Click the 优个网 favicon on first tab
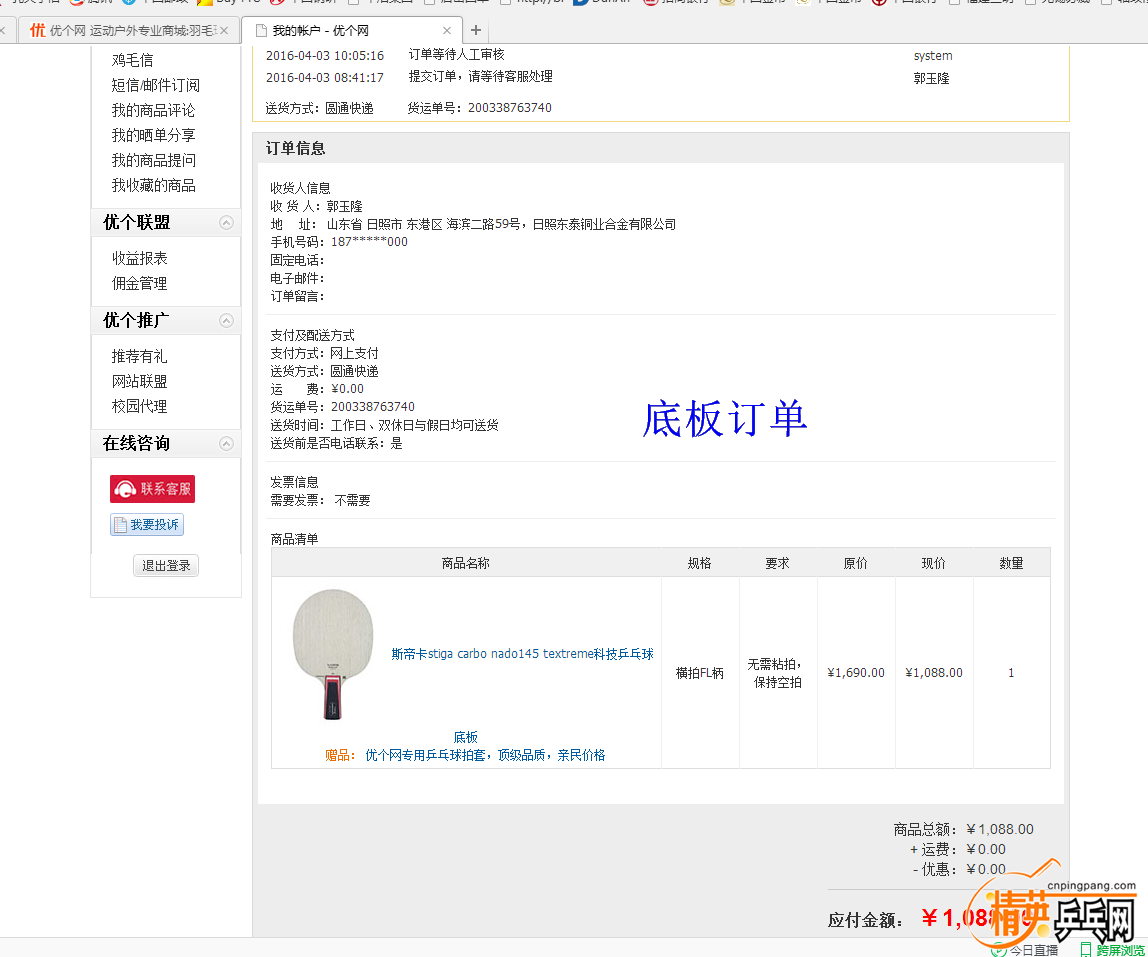This screenshot has width=1148, height=957. [x=37, y=30]
